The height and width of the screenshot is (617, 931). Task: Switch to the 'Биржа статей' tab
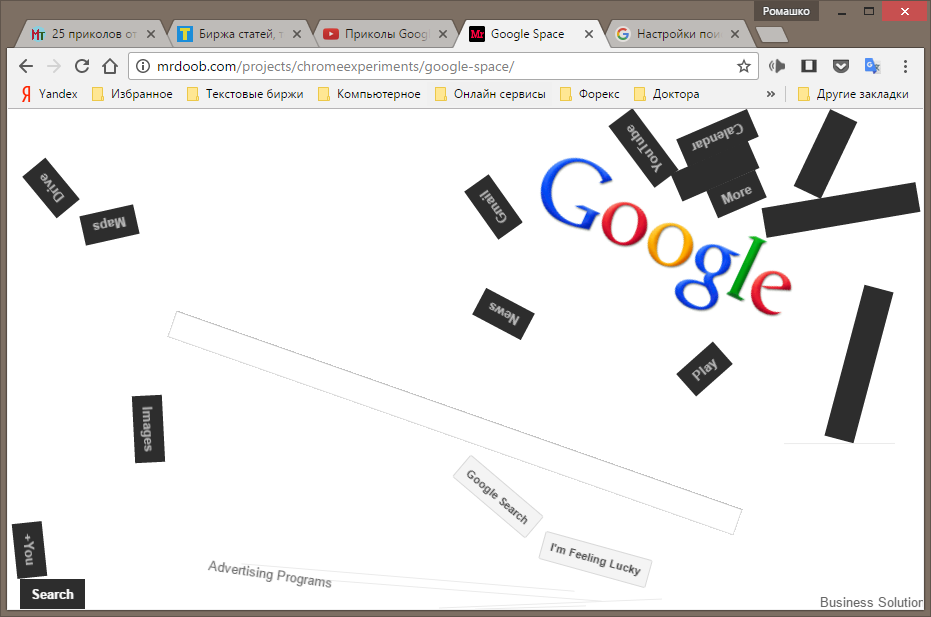pos(236,34)
